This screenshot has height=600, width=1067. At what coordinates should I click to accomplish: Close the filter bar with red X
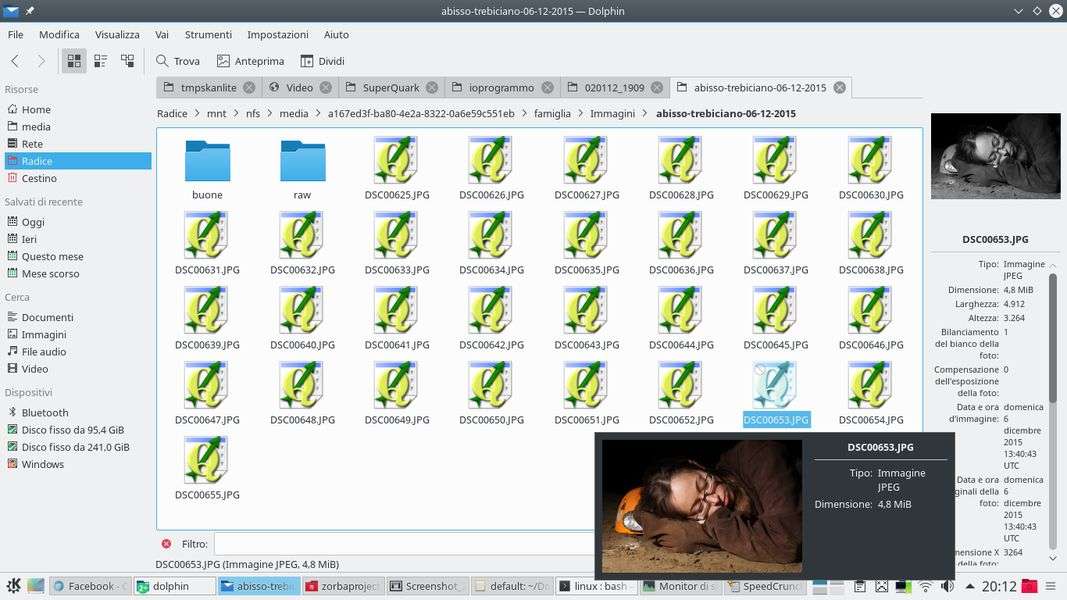click(x=166, y=544)
